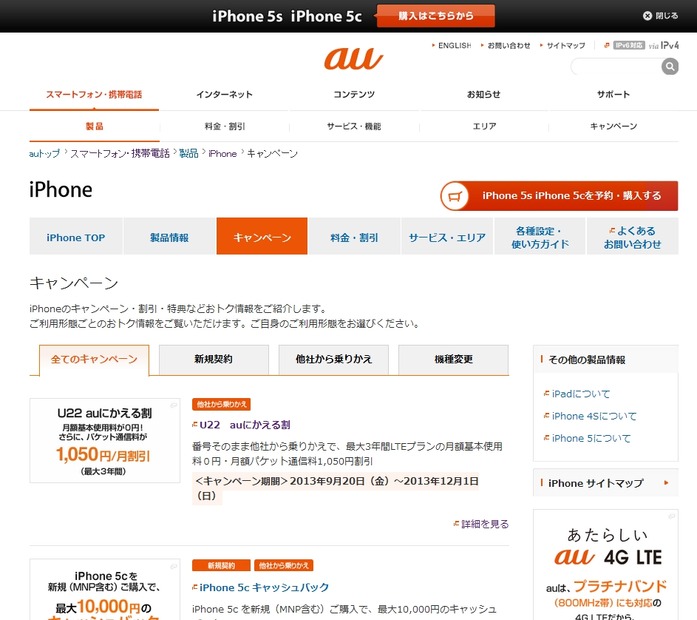Click auトップ breadcrumb link
697x620 pixels.
coord(44,154)
